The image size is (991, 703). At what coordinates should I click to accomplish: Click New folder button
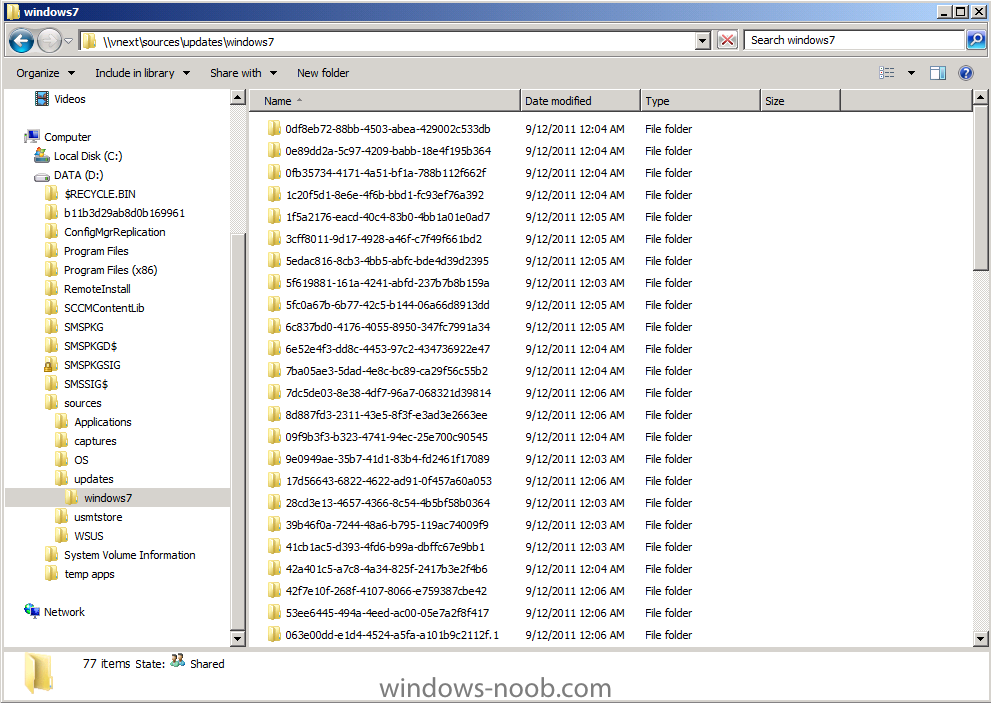[323, 73]
